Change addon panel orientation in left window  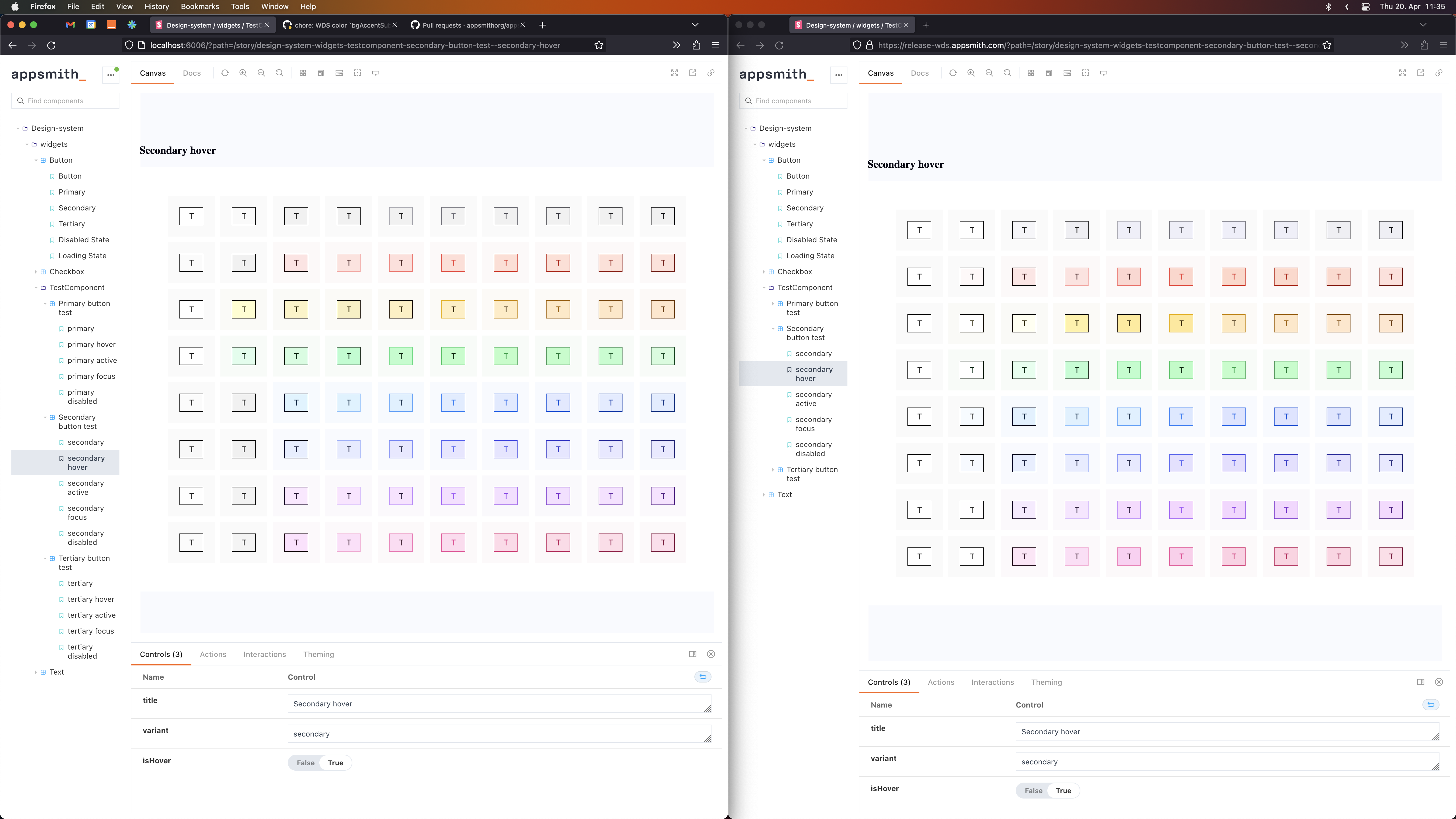click(692, 654)
